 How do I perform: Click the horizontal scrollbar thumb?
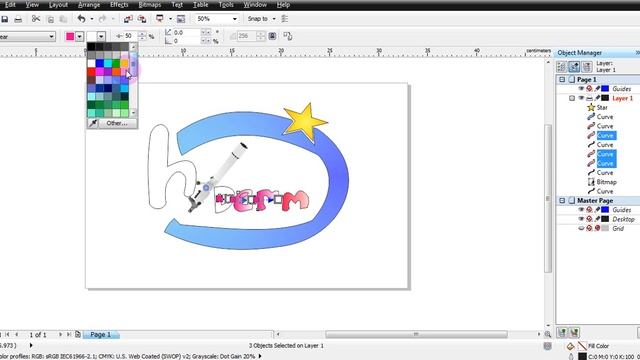click(x=416, y=334)
